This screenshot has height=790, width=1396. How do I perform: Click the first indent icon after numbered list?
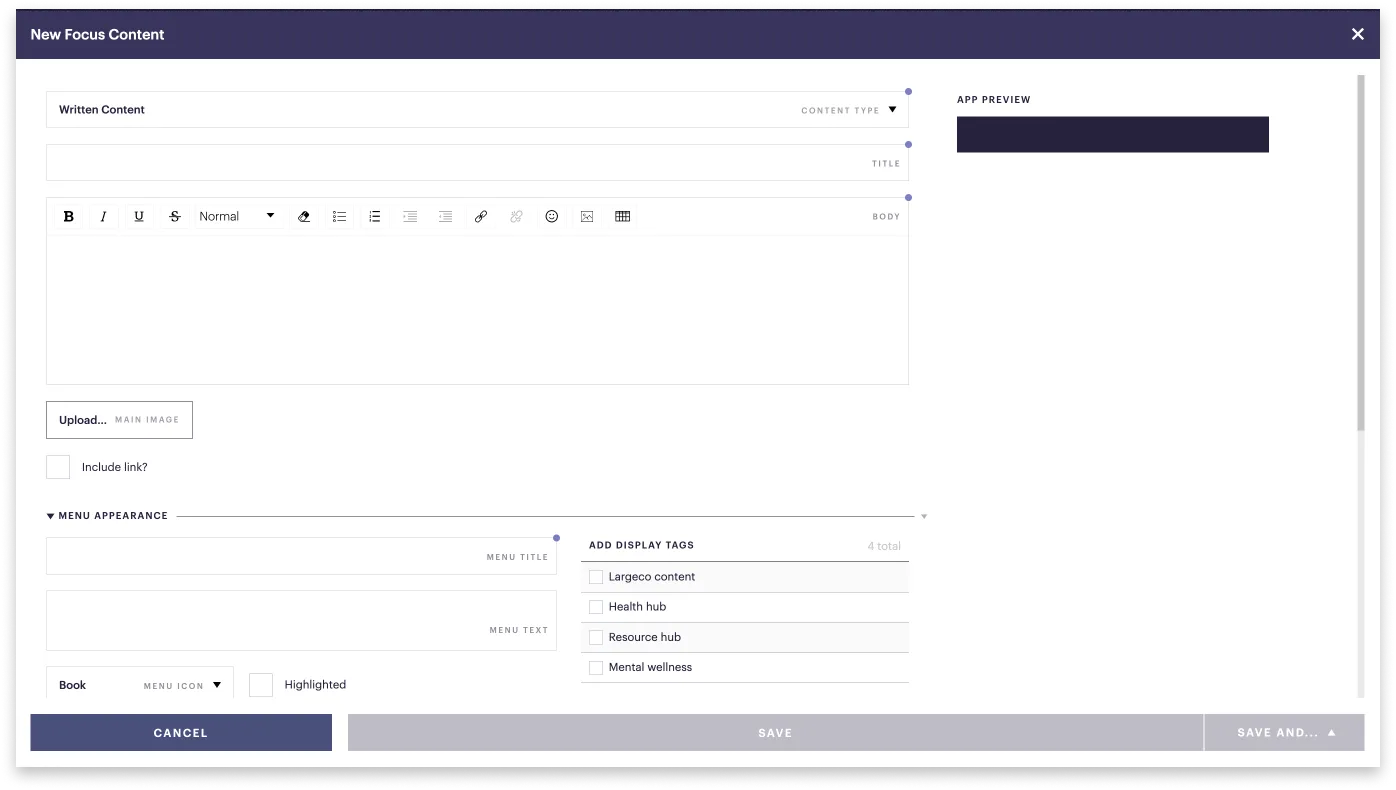pos(410,217)
